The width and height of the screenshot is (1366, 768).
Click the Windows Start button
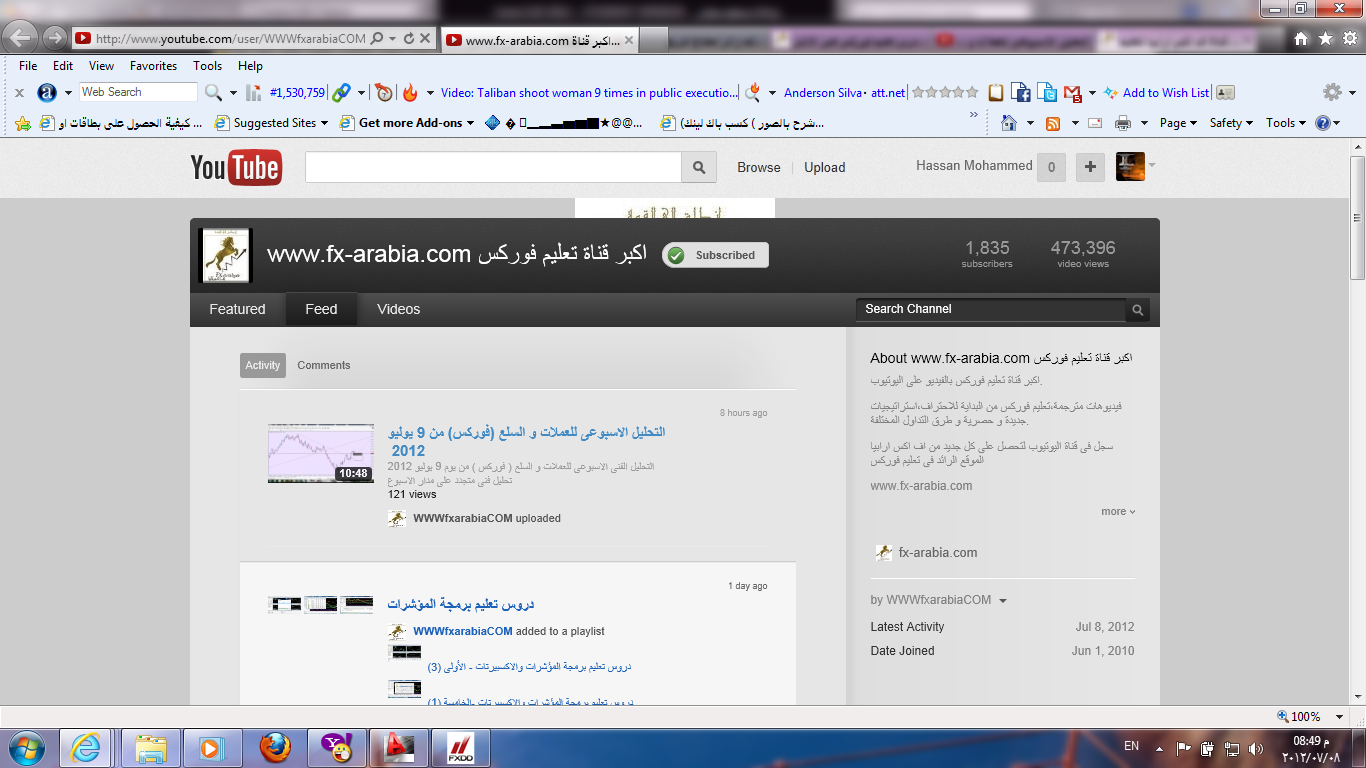click(26, 747)
